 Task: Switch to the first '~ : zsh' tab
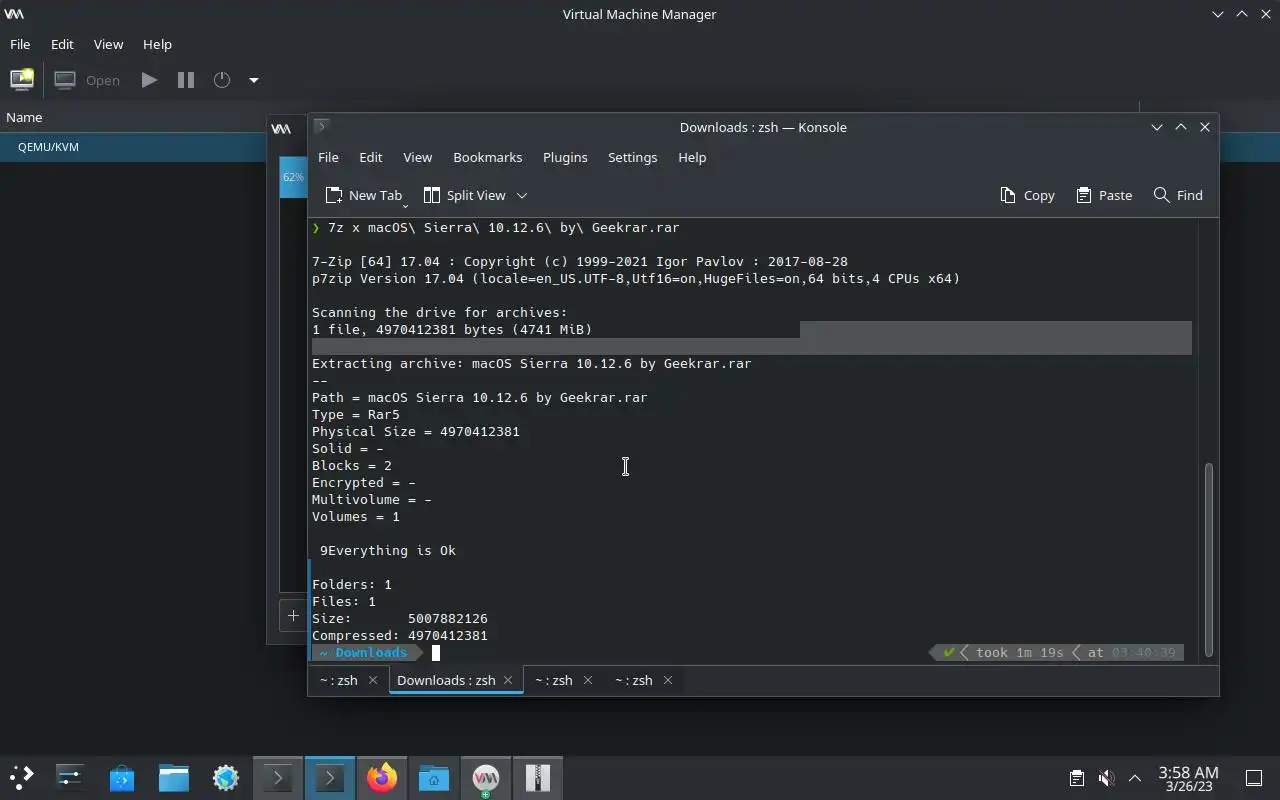tap(348, 680)
